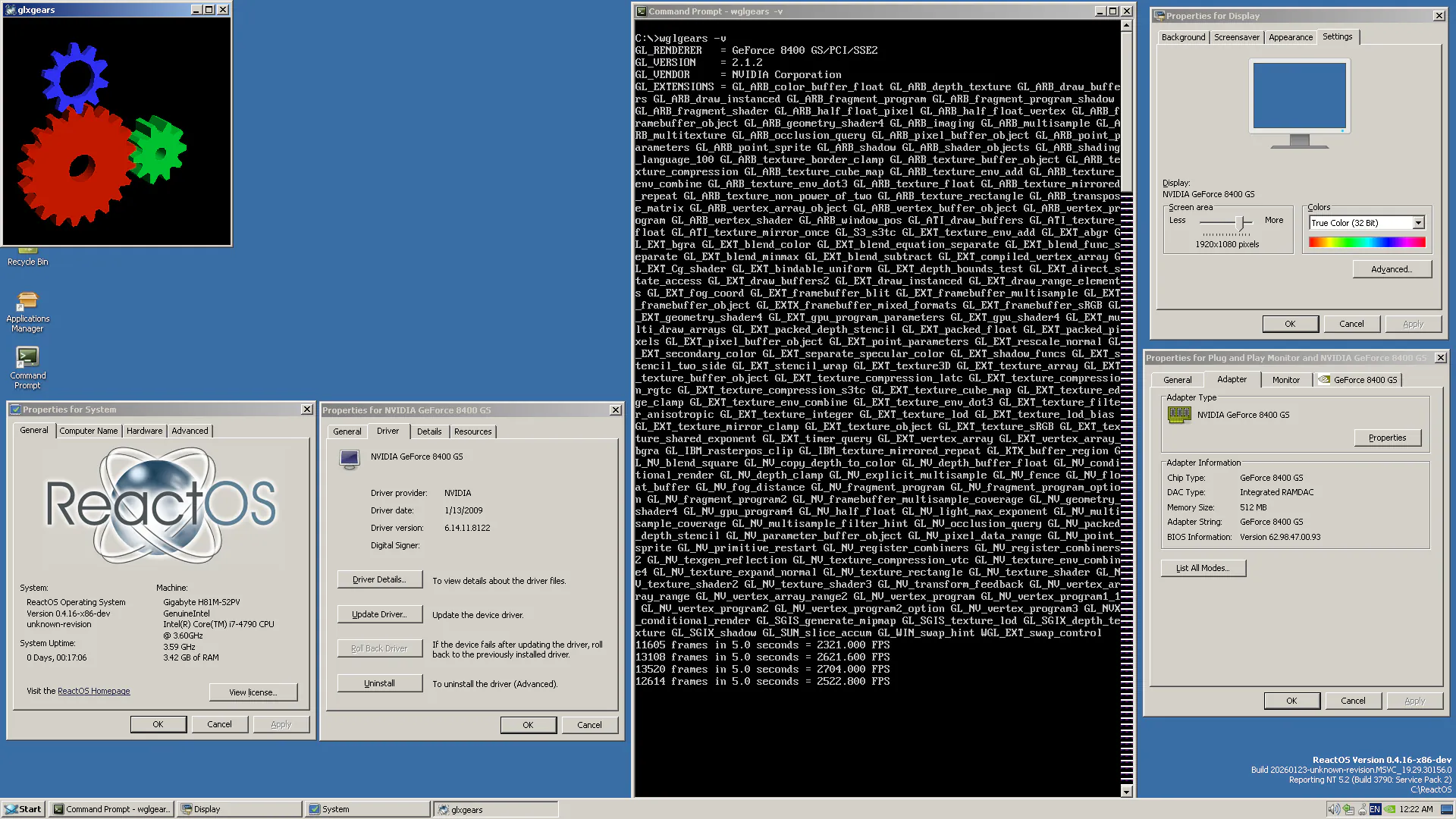Viewport: 1456px width, 819px height.
Task: Switch to the Screensaver tab
Action: 1236,37
